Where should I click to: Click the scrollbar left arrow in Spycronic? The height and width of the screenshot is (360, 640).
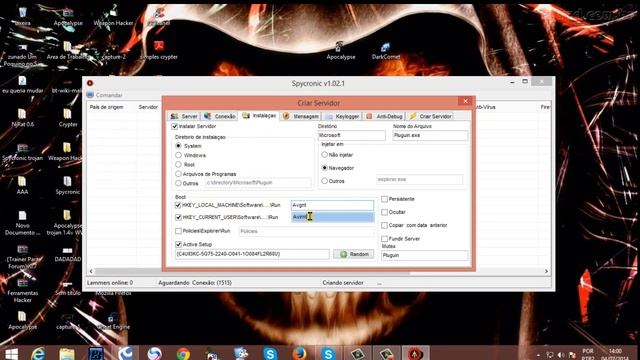click(x=91, y=271)
